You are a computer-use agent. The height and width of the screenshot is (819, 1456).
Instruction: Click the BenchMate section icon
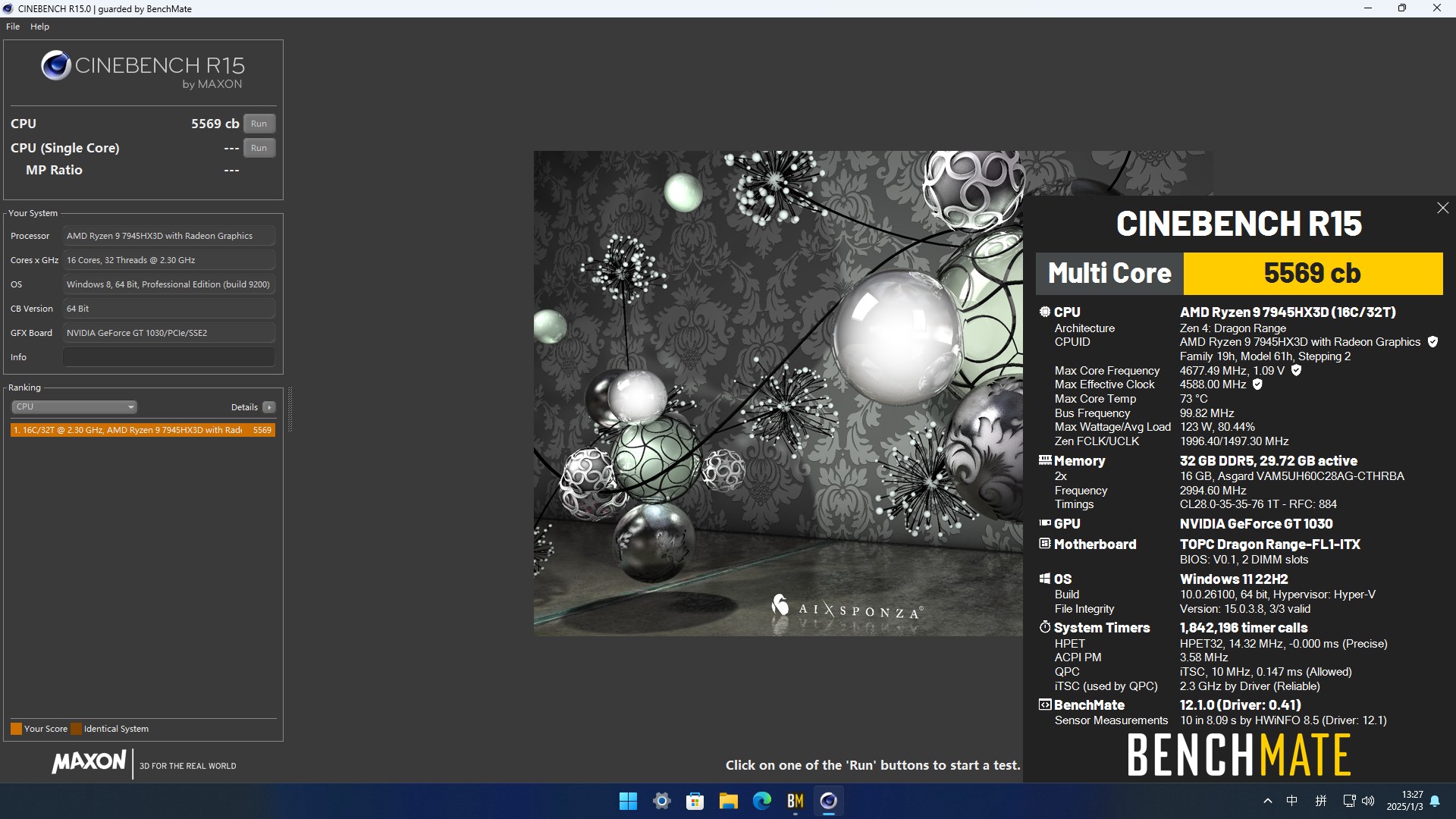pos(1044,704)
